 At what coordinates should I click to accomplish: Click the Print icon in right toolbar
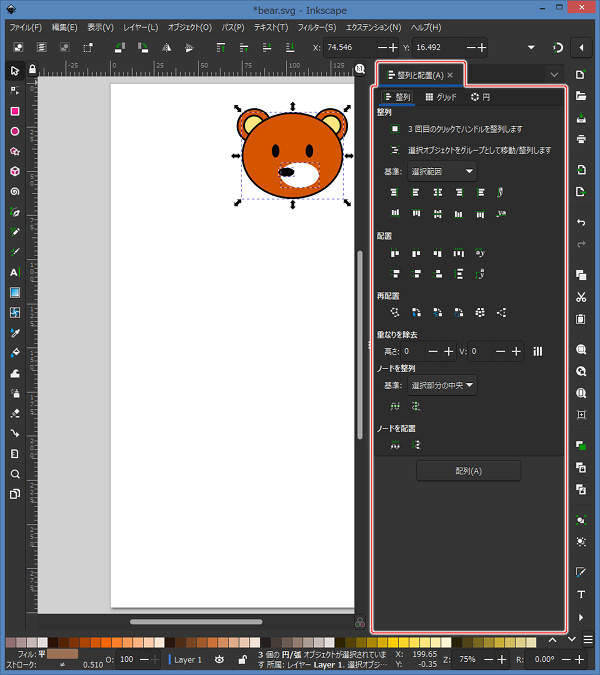(581, 139)
